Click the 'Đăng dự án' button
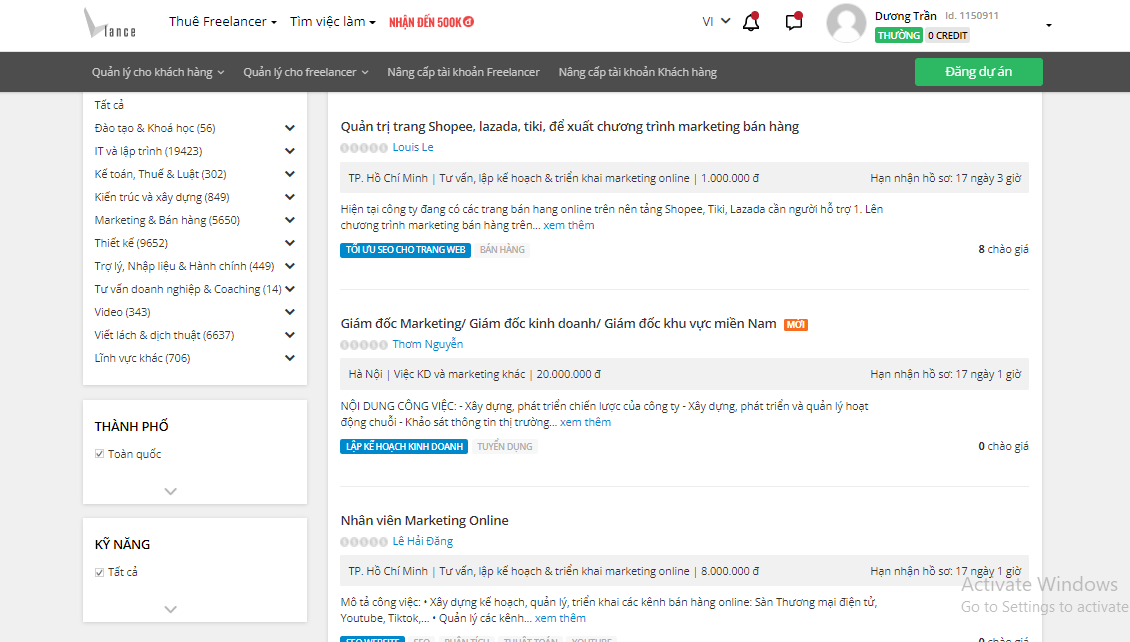Image resolution: width=1130 pixels, height=642 pixels. [x=978, y=72]
